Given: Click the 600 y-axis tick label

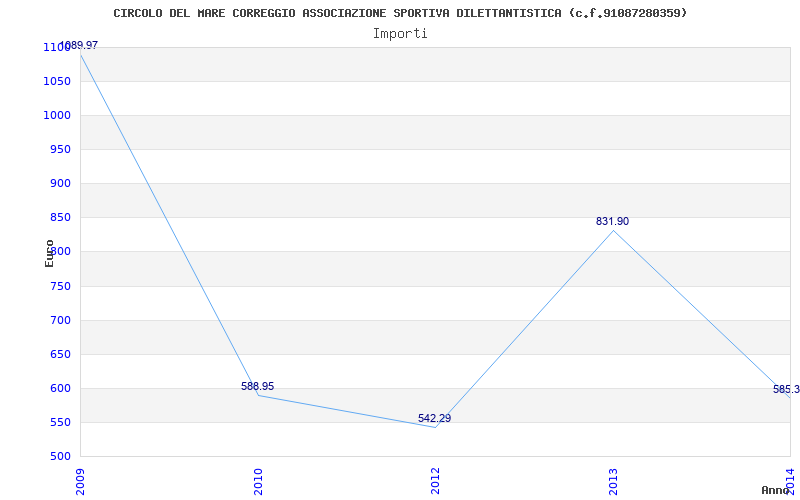Looking at the screenshot, I should click(x=60, y=388).
